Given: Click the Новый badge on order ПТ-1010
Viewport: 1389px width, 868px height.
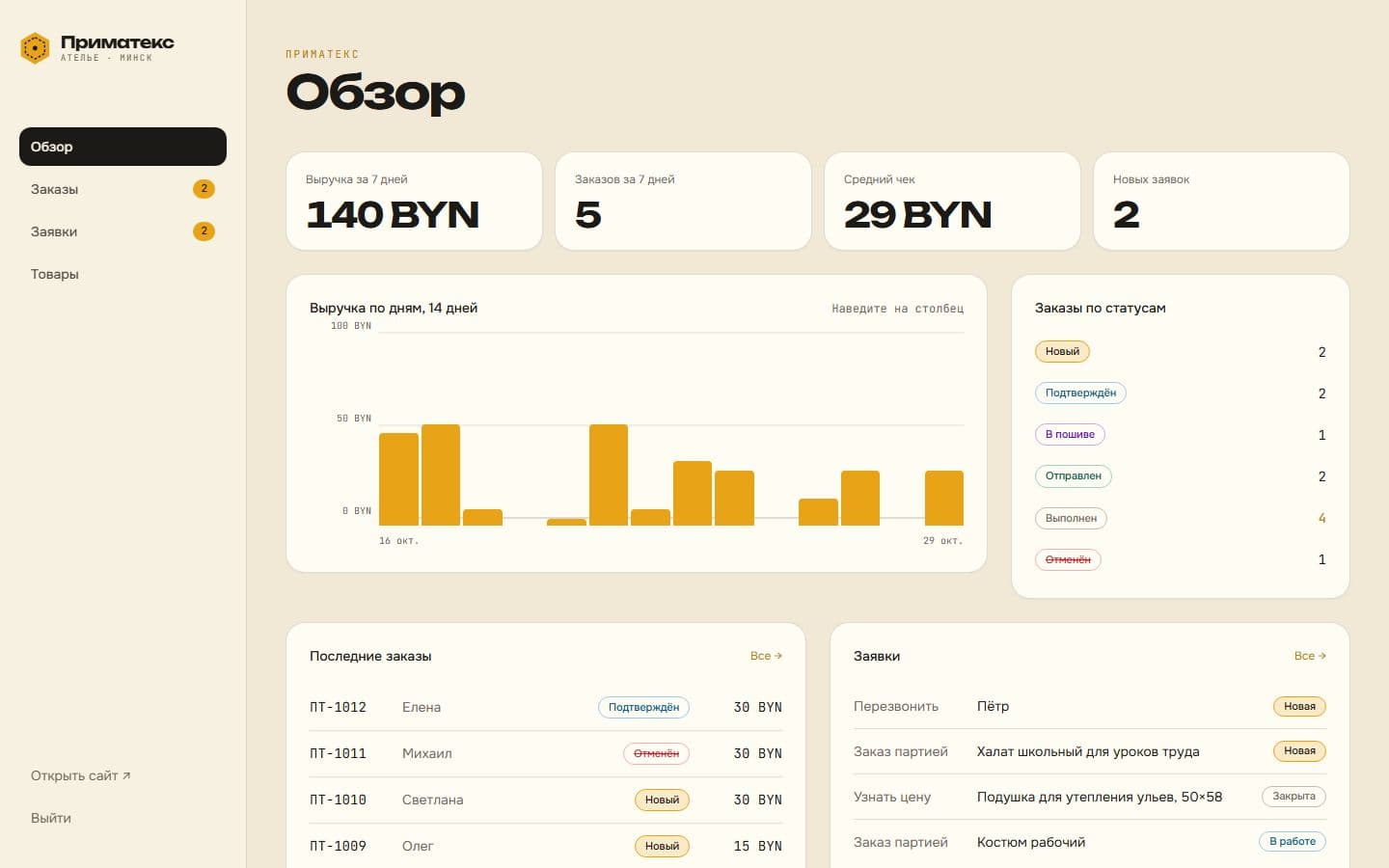Looking at the screenshot, I should point(662,800).
